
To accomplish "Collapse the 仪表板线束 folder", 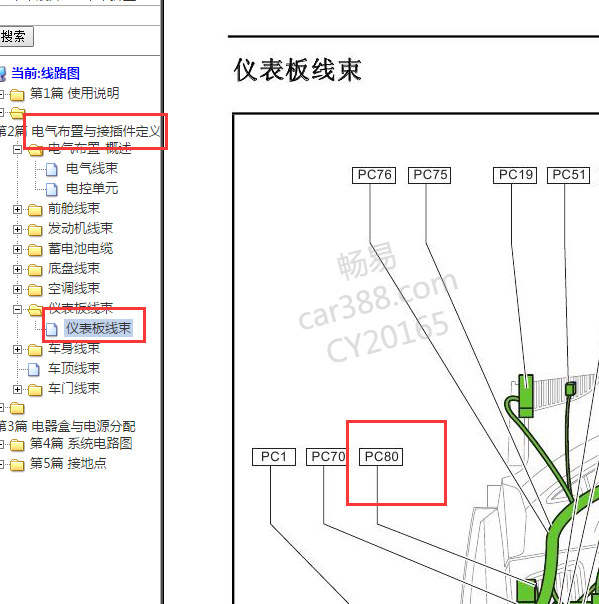I will point(17,309).
